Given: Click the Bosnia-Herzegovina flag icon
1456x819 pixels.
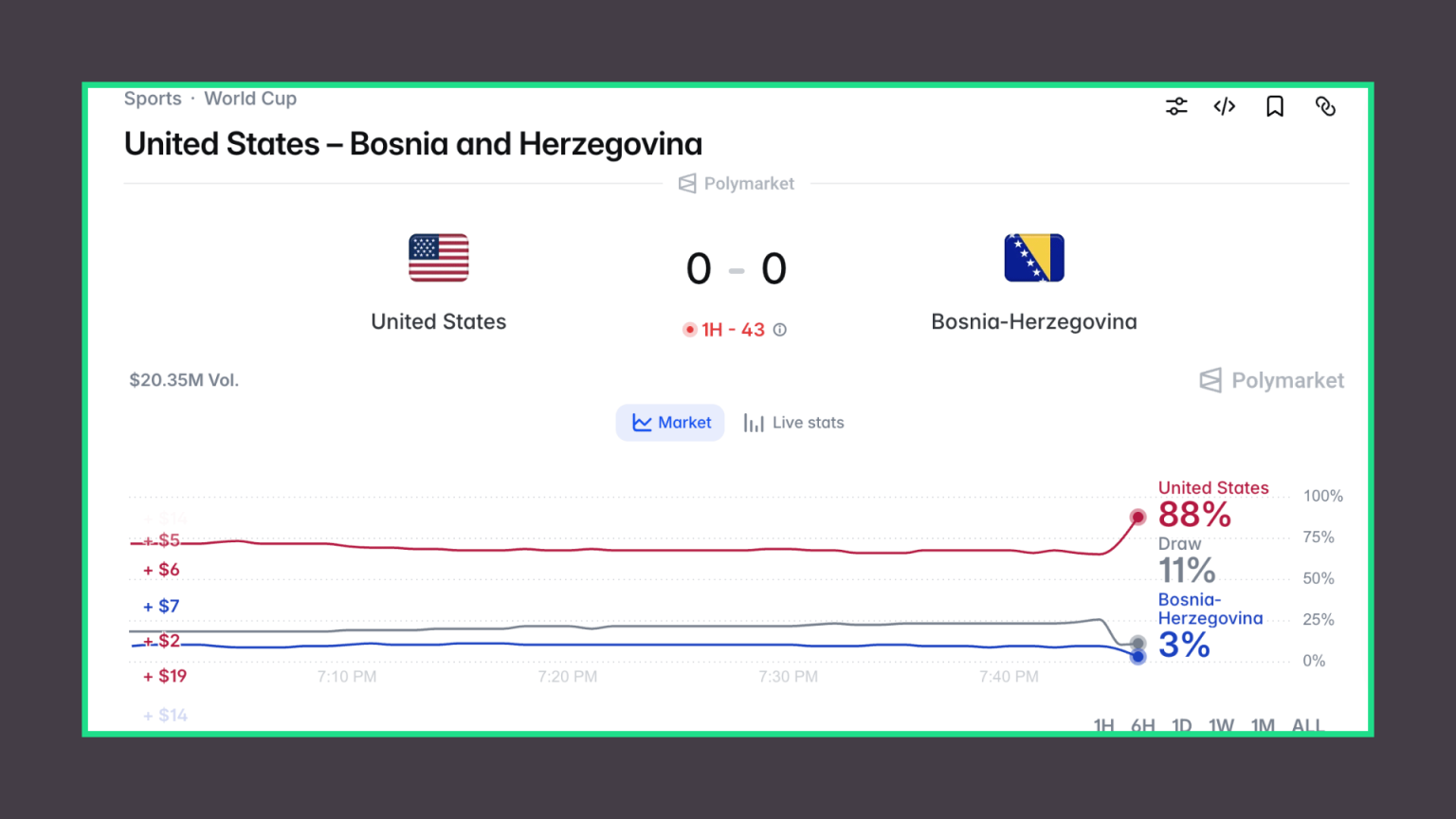Looking at the screenshot, I should point(1034,258).
